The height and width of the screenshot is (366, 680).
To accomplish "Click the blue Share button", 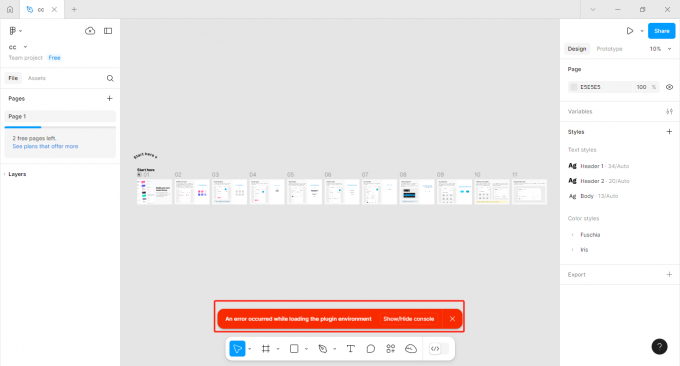I will click(661, 31).
